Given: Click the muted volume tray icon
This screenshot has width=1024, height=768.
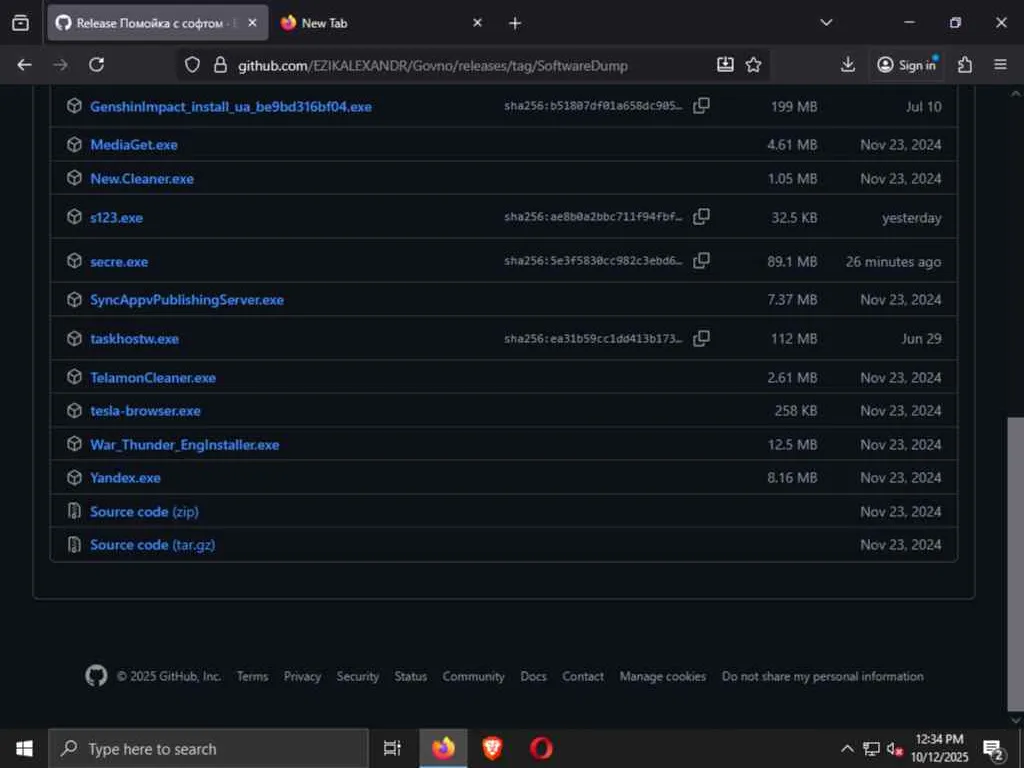Looking at the screenshot, I should click(x=895, y=749).
